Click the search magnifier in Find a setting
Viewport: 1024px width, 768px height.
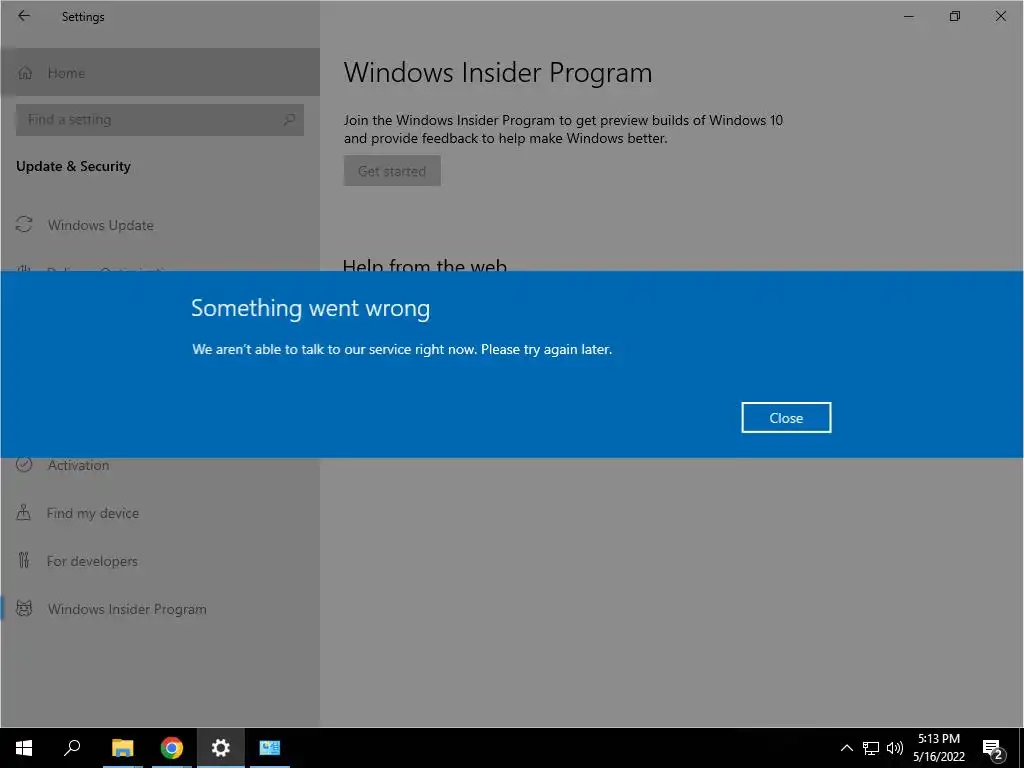pos(289,120)
